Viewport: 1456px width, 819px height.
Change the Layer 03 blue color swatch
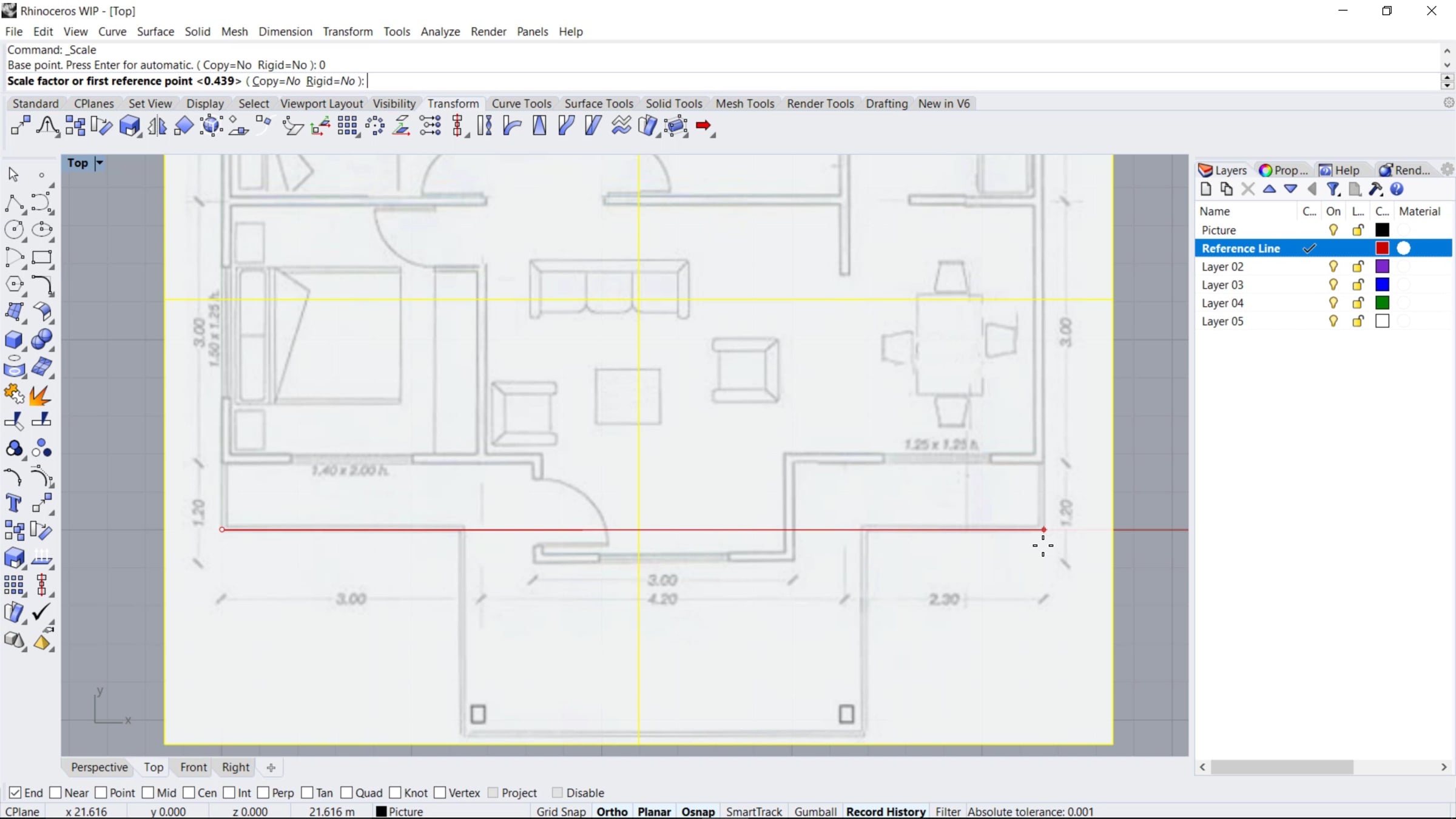tap(1382, 285)
